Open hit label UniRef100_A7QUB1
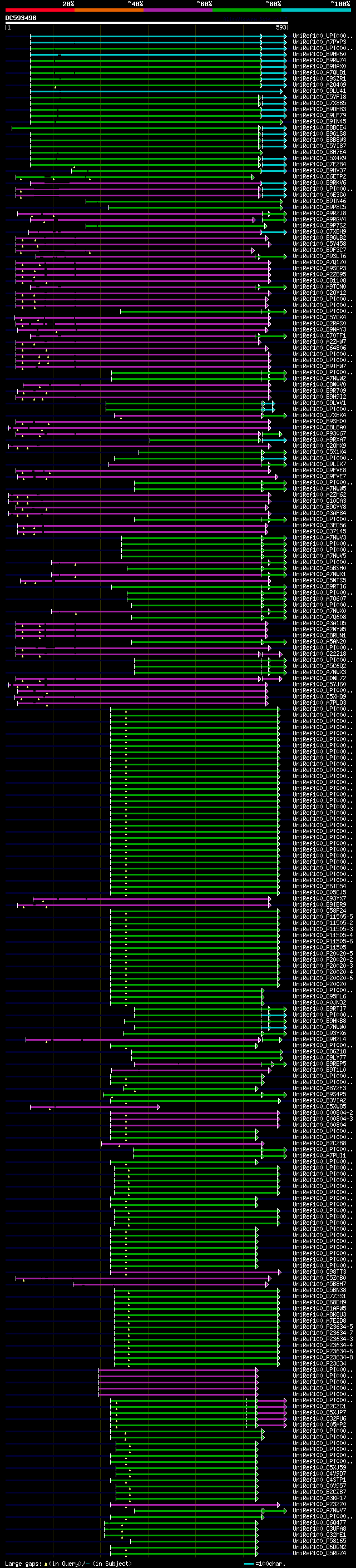 coord(319,72)
